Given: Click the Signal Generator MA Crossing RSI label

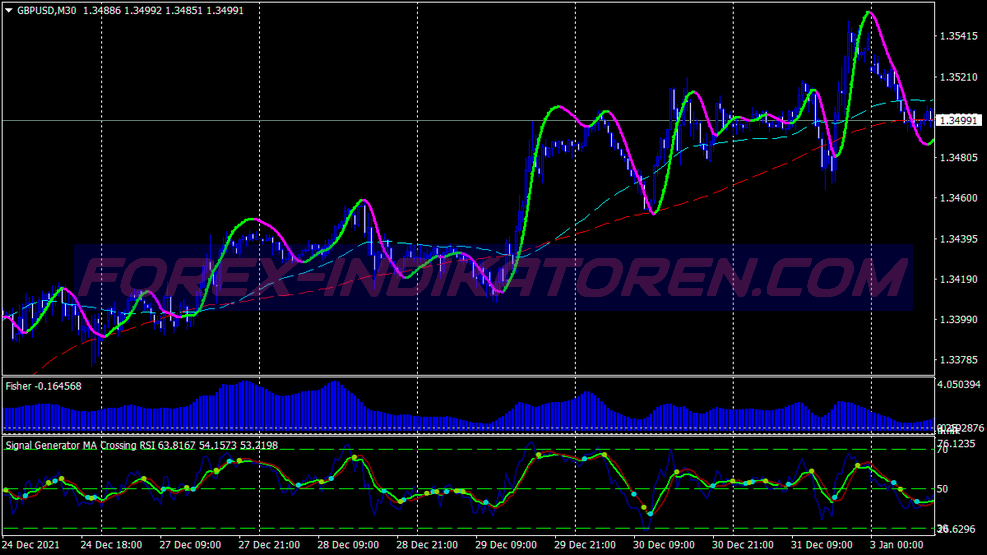Looking at the screenshot, I should coord(142,446).
